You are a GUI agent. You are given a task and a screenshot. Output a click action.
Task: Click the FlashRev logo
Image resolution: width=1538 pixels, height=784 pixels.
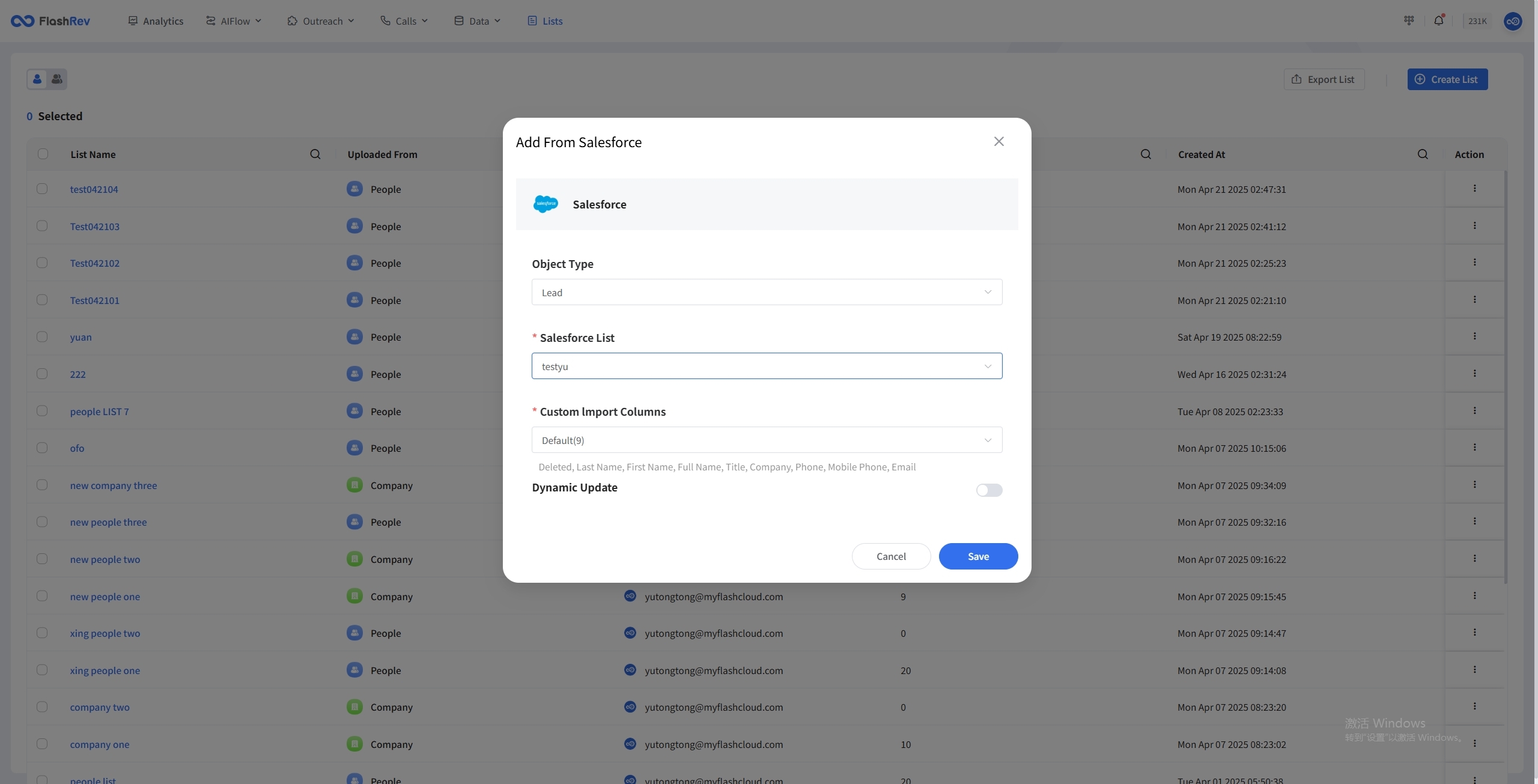[x=50, y=21]
